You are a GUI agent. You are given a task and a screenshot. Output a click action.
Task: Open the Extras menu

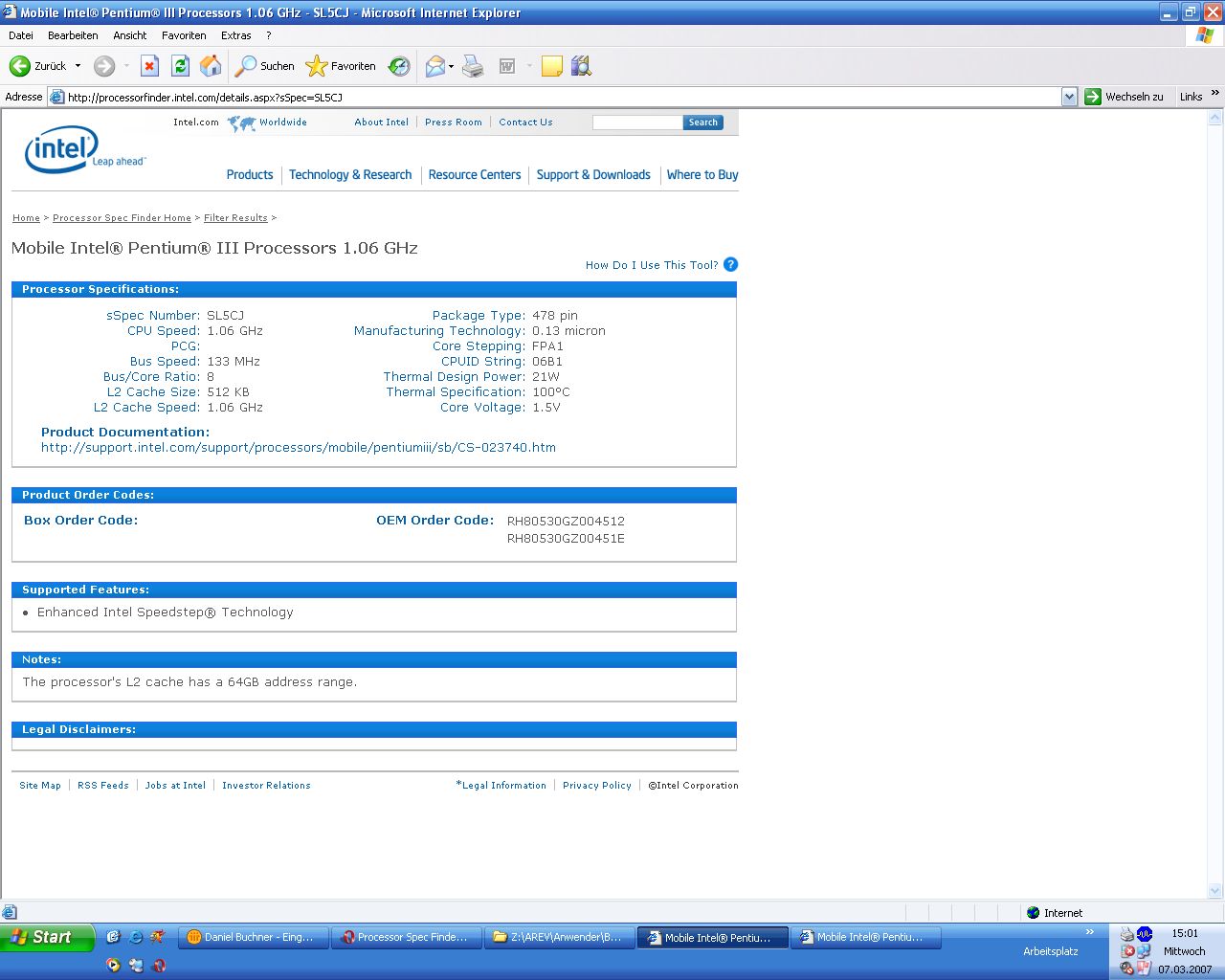tap(236, 35)
